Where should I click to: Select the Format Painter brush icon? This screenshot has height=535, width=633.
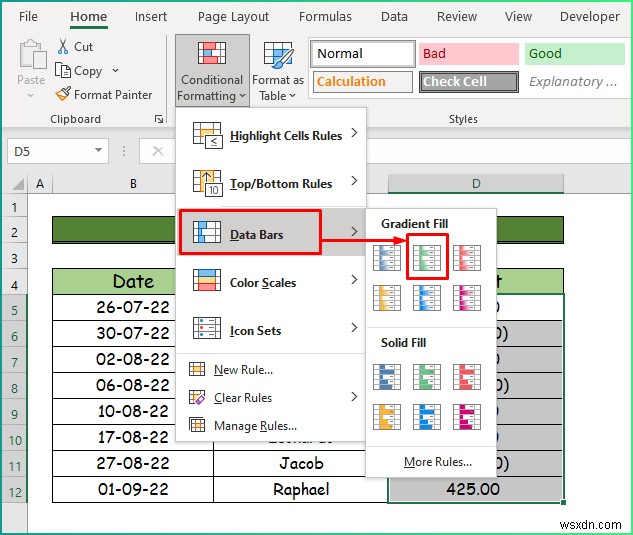pyautogui.click(x=63, y=94)
